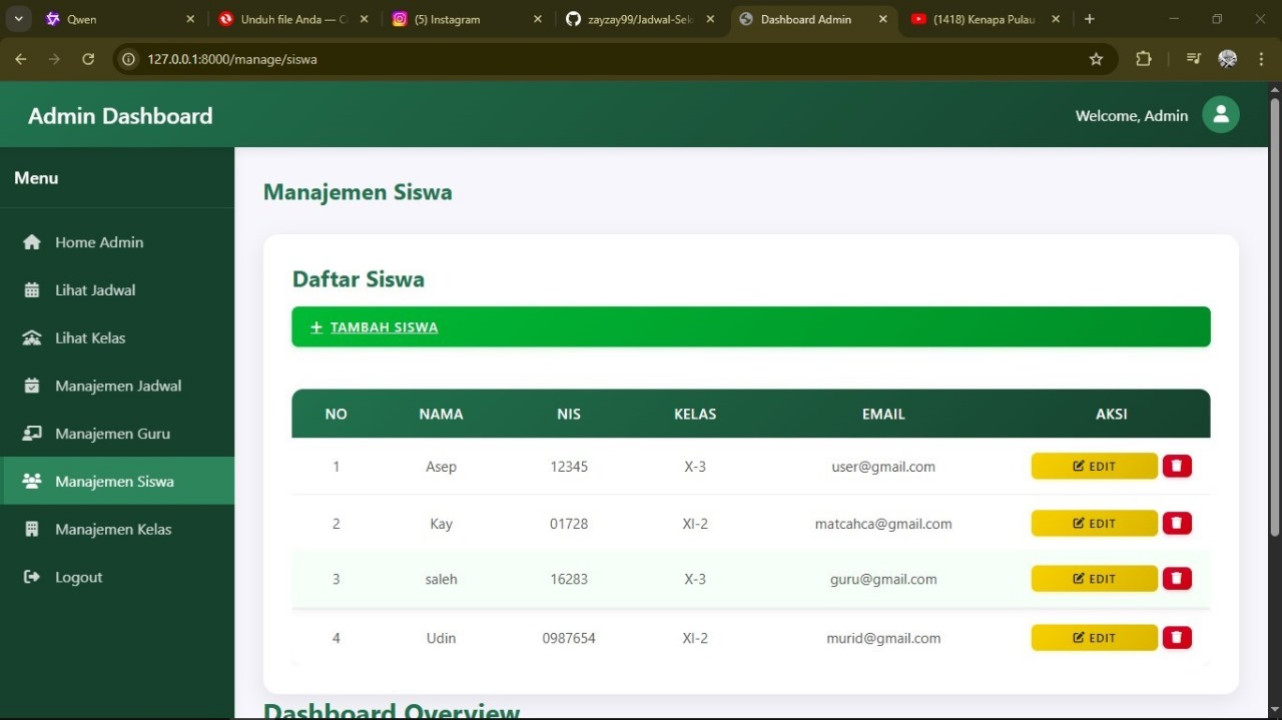Log out via the sidebar Logout link
1282x720 pixels.
(78, 577)
